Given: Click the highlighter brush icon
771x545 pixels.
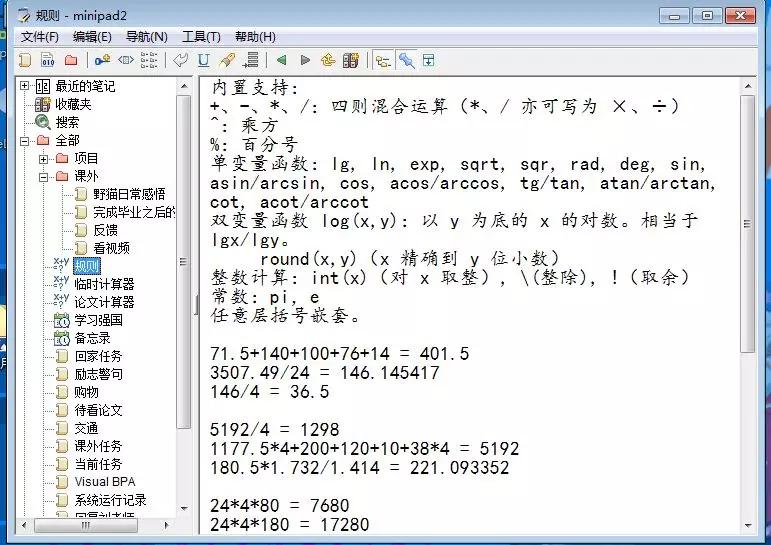Looking at the screenshot, I should (227, 61).
